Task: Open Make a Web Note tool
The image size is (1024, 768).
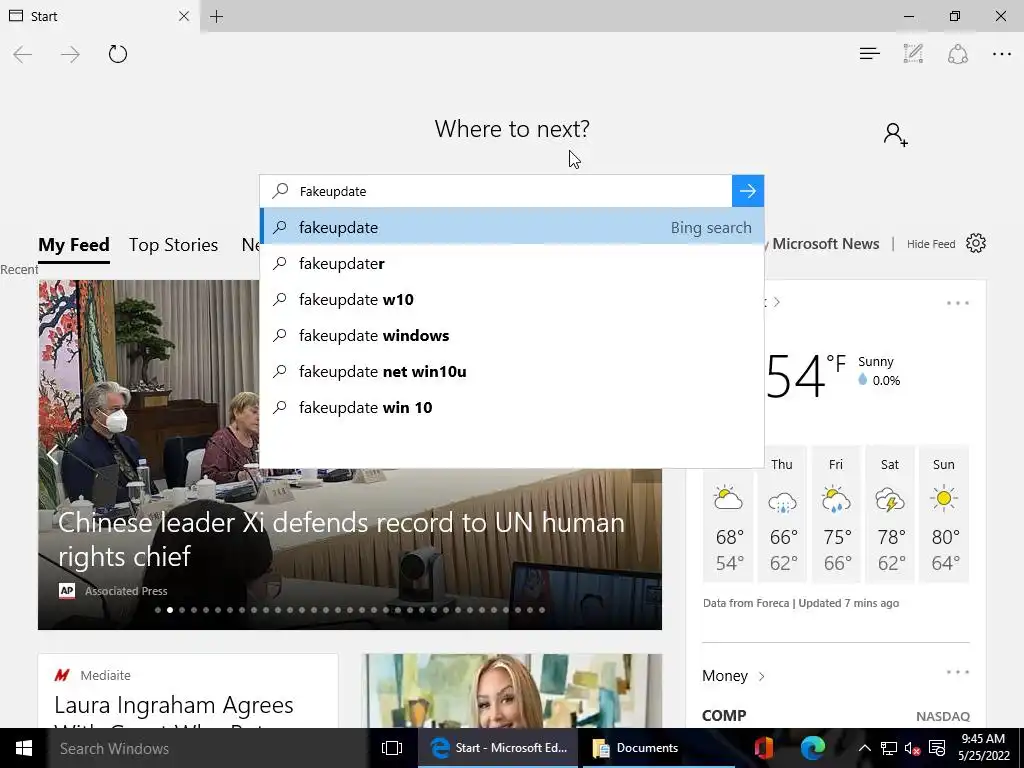Action: [913, 54]
